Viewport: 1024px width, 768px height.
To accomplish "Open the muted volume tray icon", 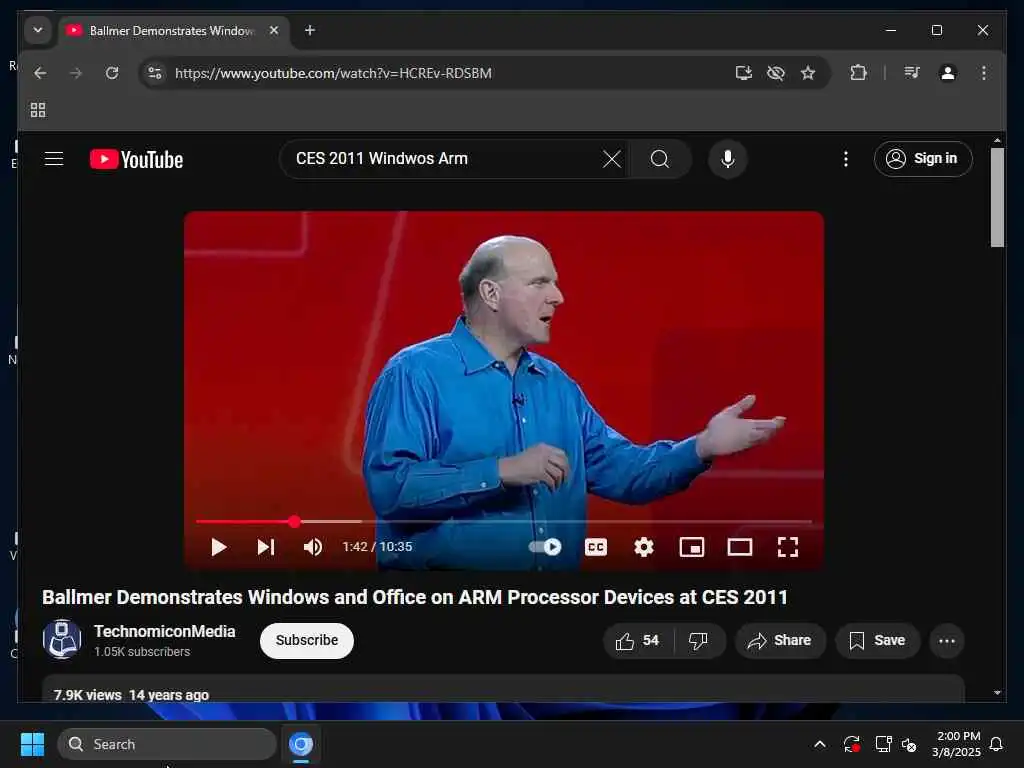I will coord(908,744).
